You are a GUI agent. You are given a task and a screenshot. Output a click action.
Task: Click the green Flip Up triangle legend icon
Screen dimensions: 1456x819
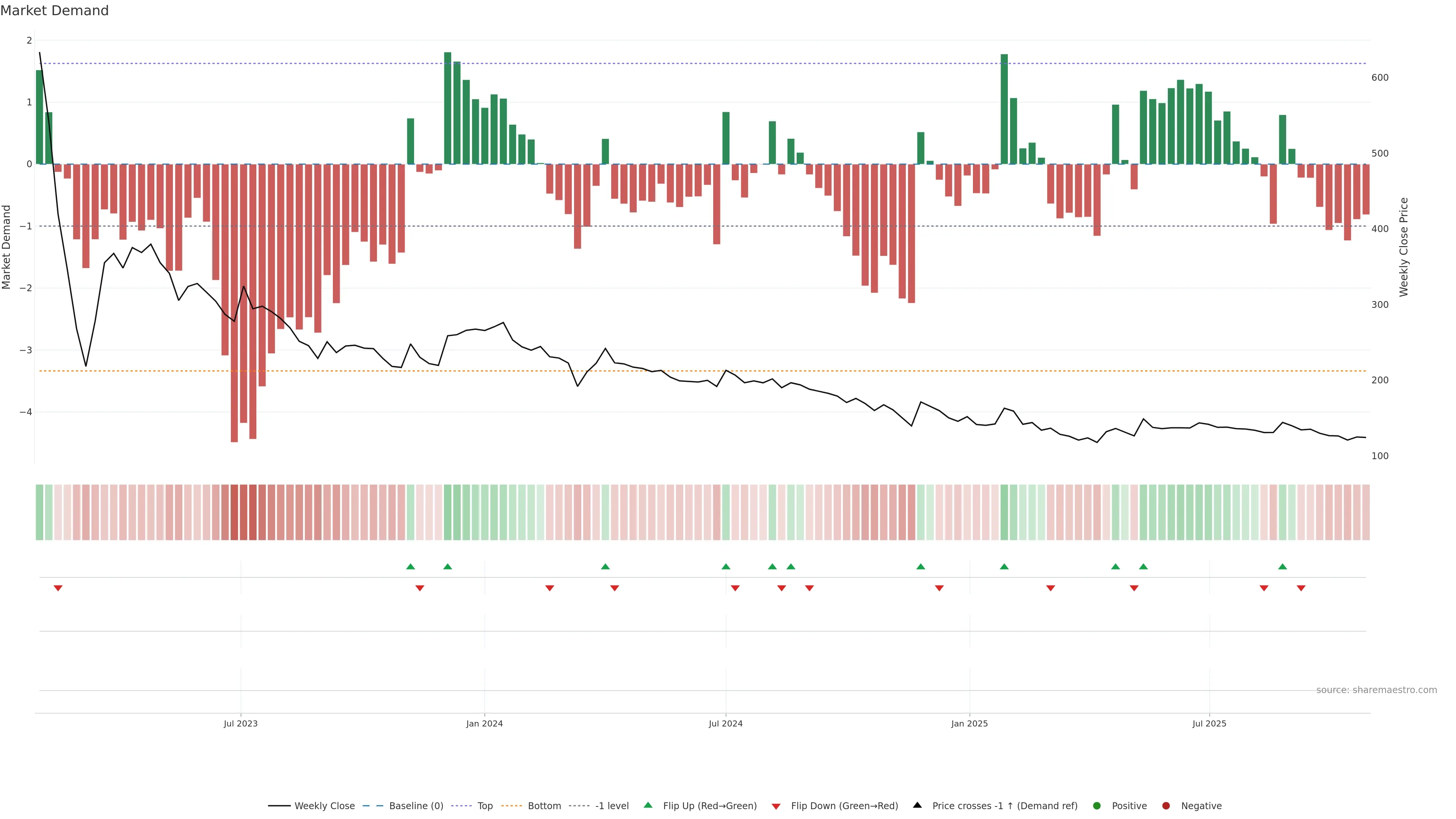click(648, 805)
